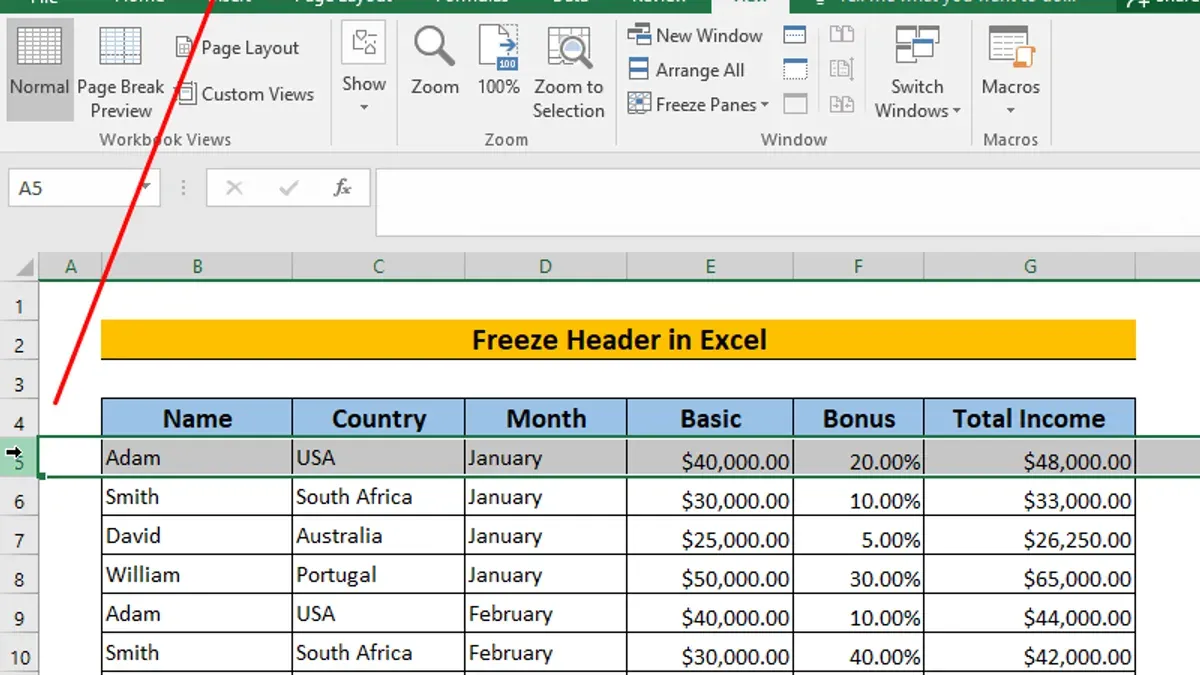The image size is (1200, 675).
Task: Click the 'Freeze Header in Excel' title cell
Action: pyautogui.click(x=618, y=340)
